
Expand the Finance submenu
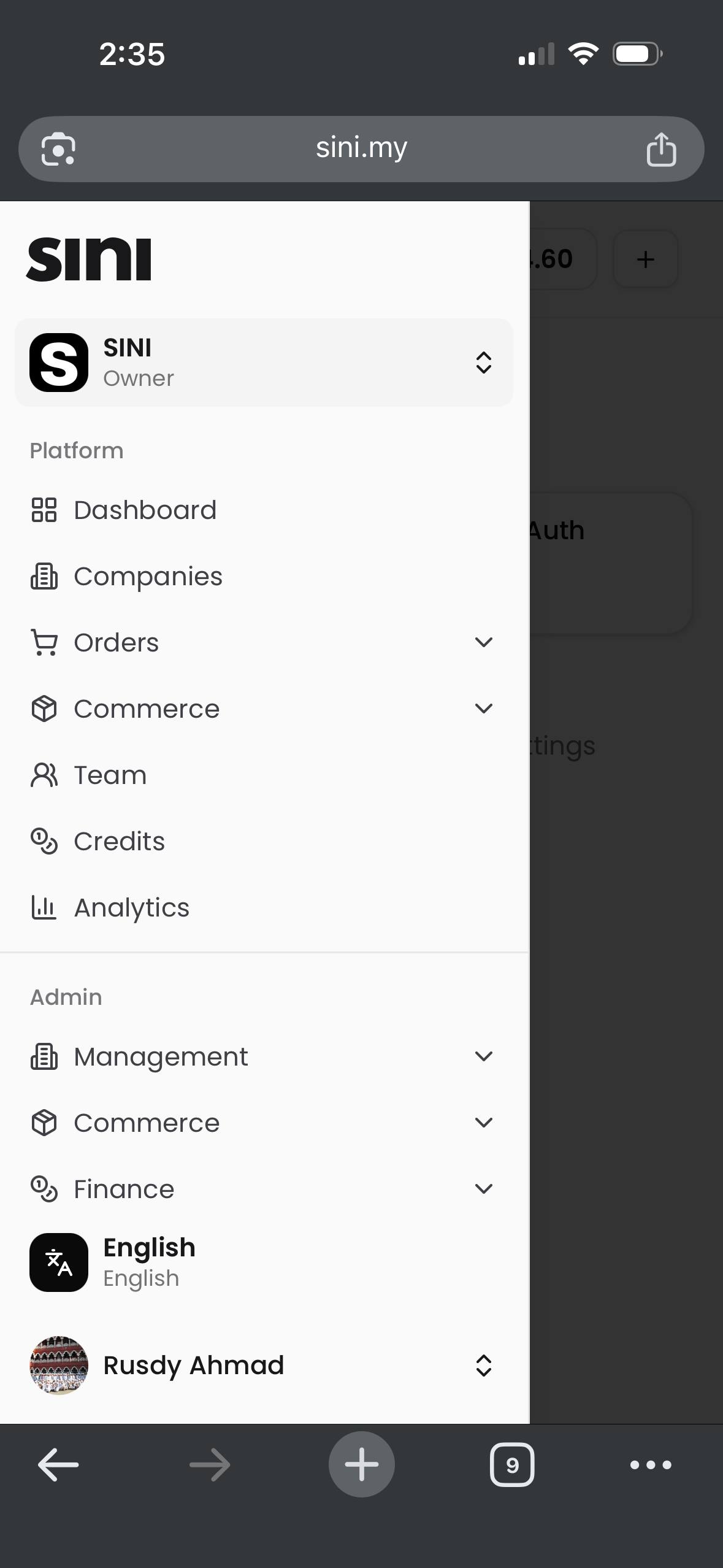click(483, 1189)
